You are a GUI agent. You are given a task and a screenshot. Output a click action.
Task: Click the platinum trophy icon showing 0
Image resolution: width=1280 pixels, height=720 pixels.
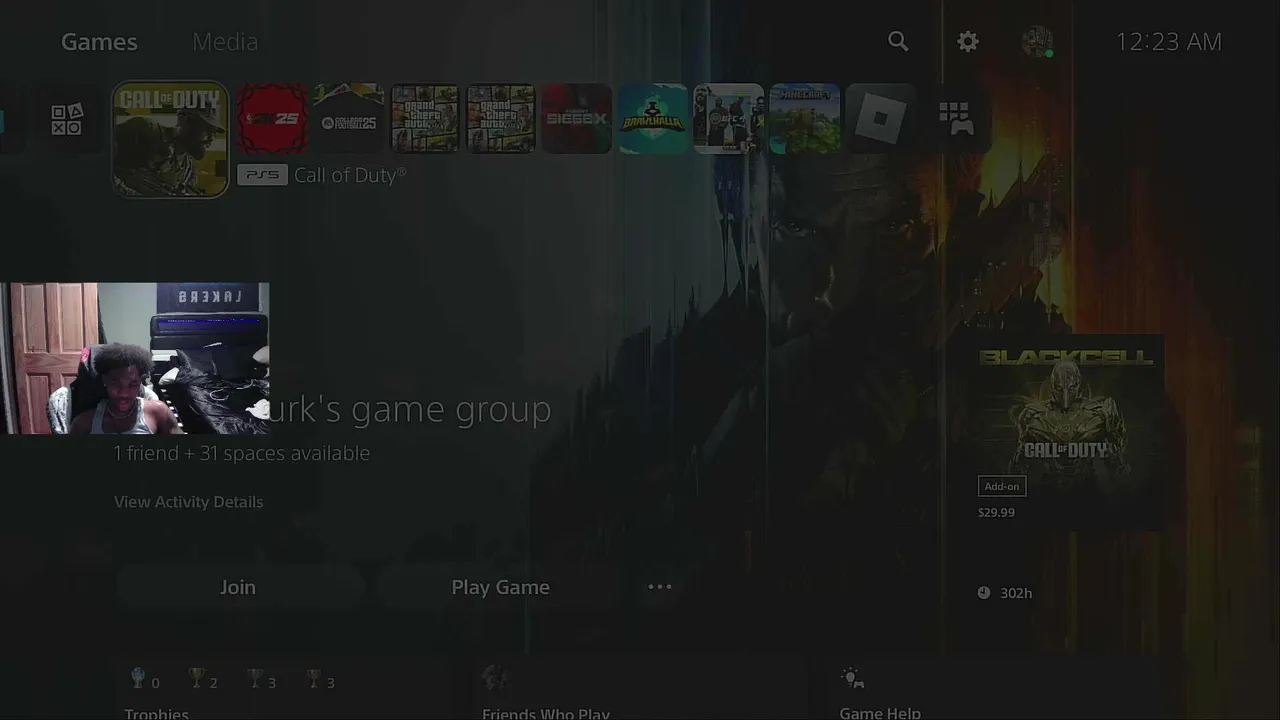click(138, 679)
